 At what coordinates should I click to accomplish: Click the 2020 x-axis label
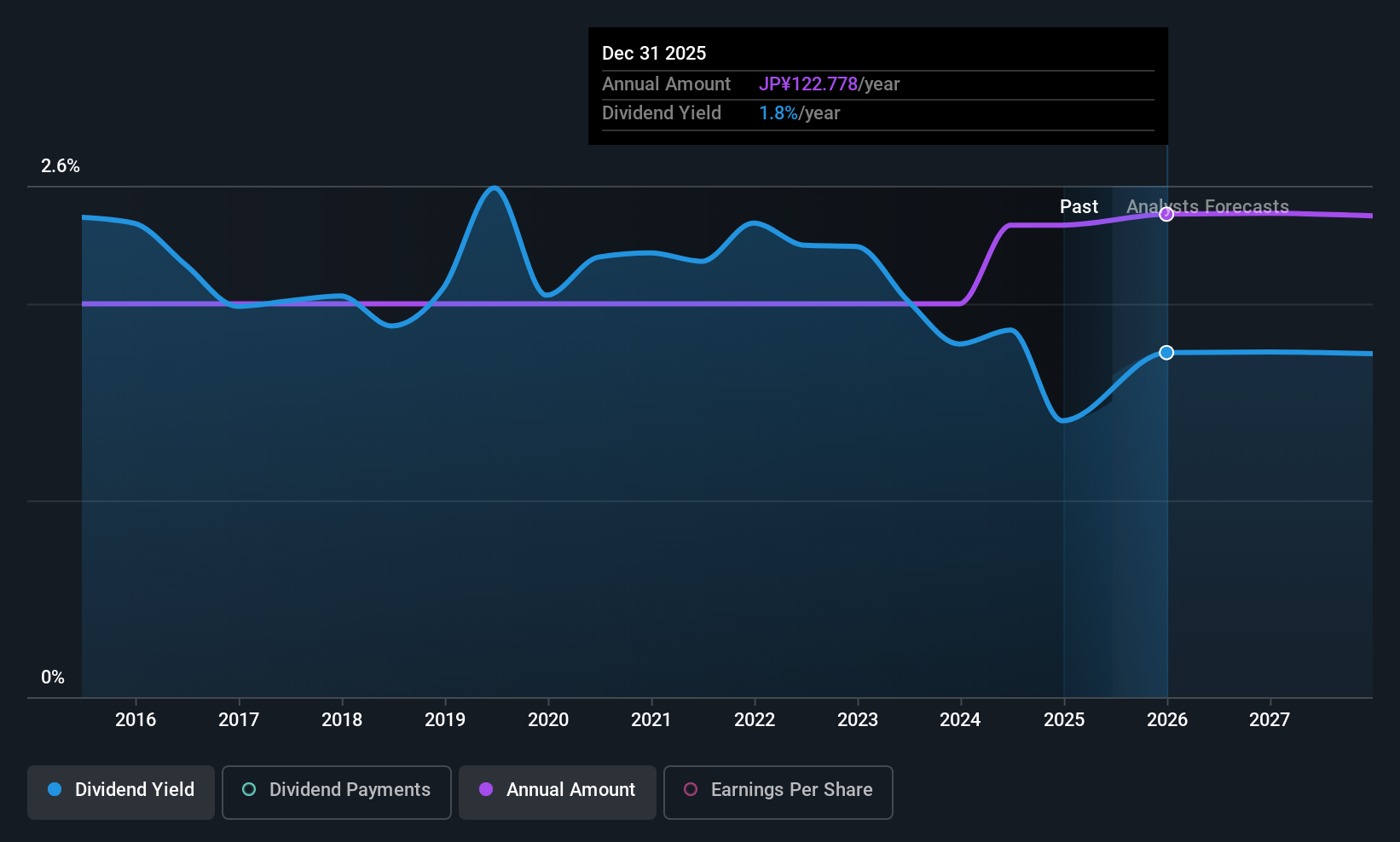coord(548,720)
